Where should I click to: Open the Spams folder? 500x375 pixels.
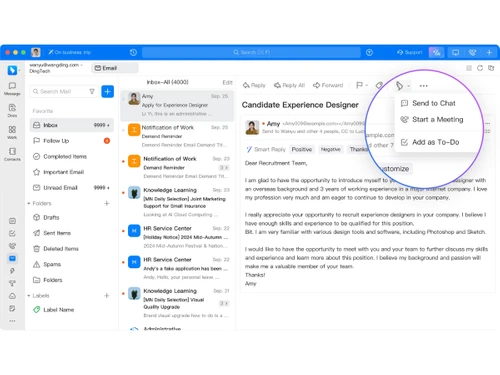(x=71, y=264)
